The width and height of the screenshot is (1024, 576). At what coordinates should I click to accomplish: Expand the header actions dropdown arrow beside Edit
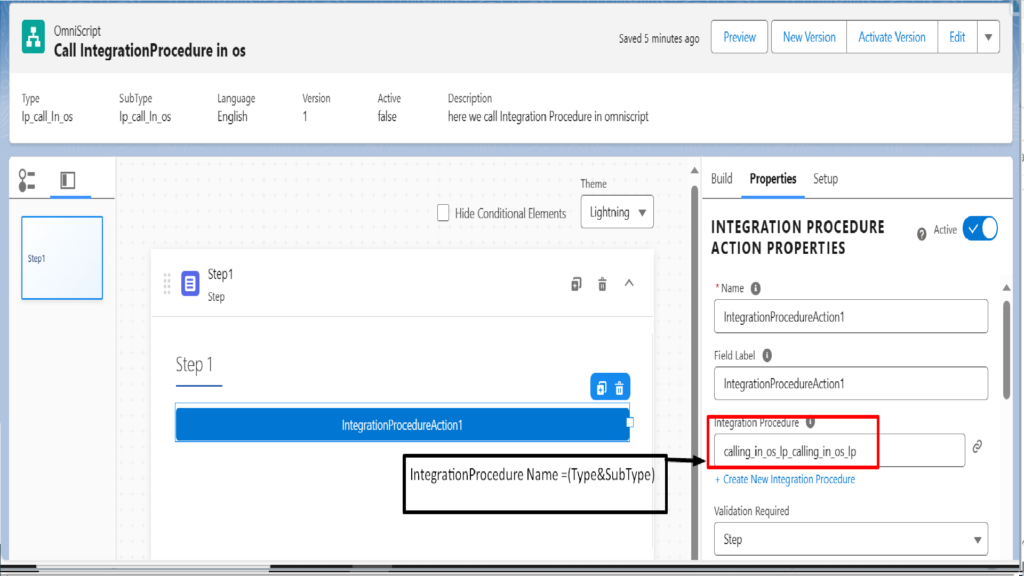988,37
